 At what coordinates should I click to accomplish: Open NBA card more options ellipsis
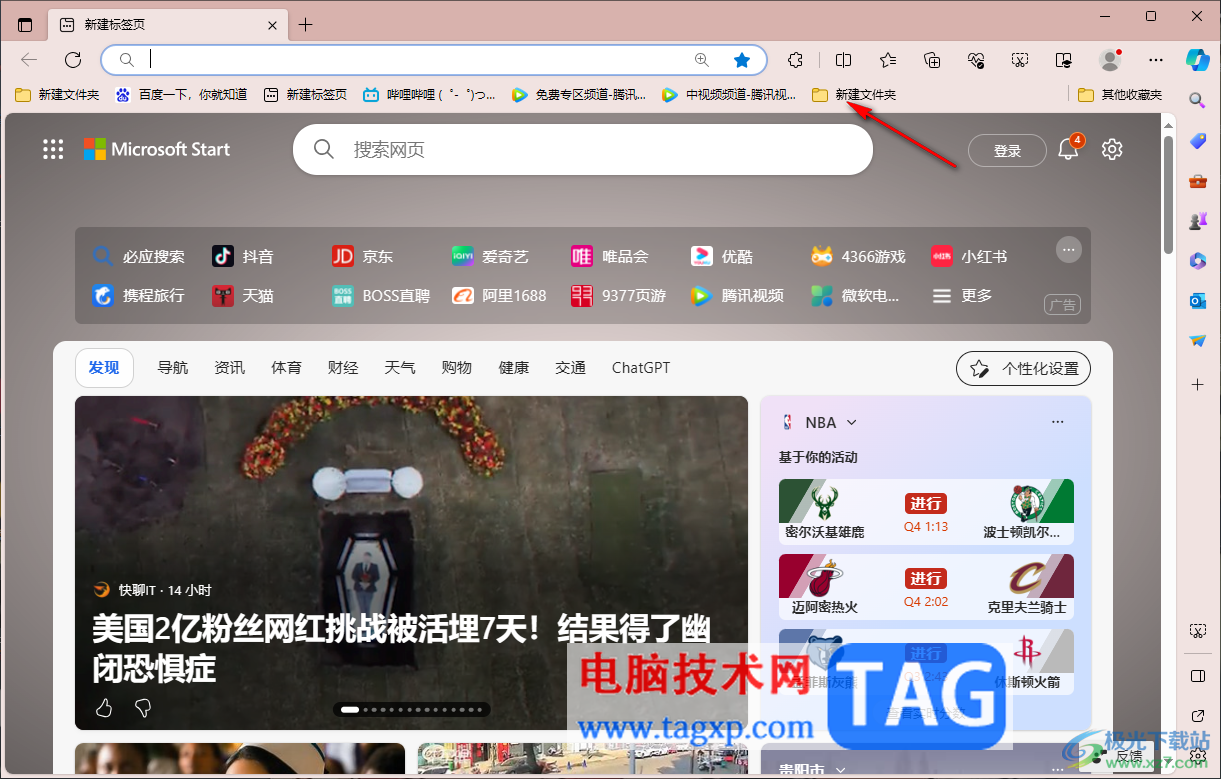pos(1058,423)
